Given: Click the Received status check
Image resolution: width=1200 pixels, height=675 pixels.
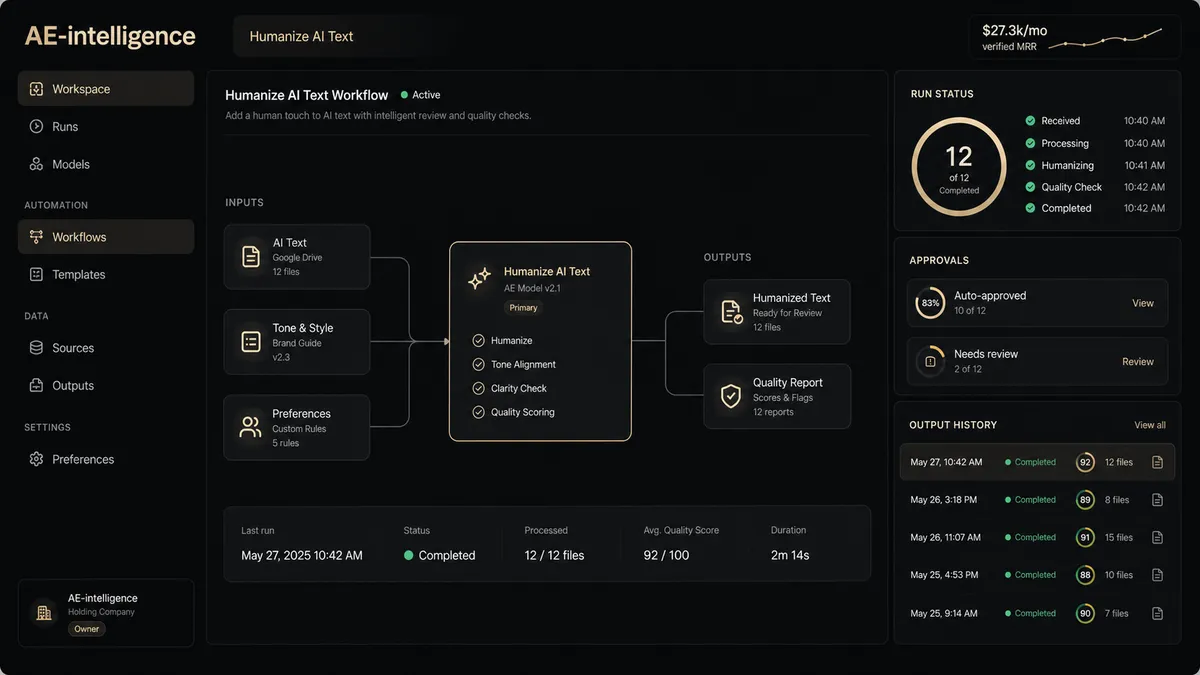Looking at the screenshot, I should pyautogui.click(x=1030, y=121).
